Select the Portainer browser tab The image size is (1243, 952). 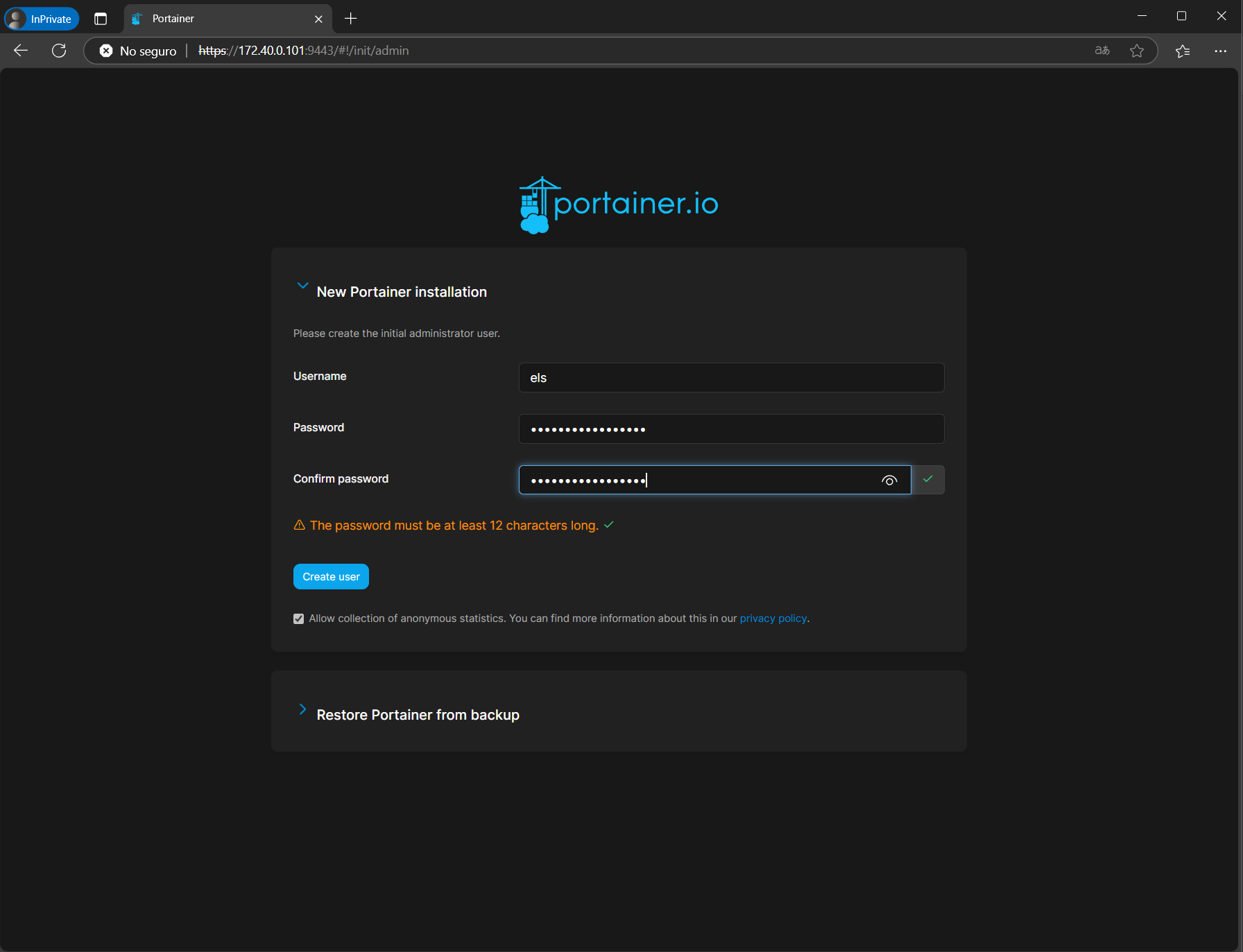click(228, 19)
